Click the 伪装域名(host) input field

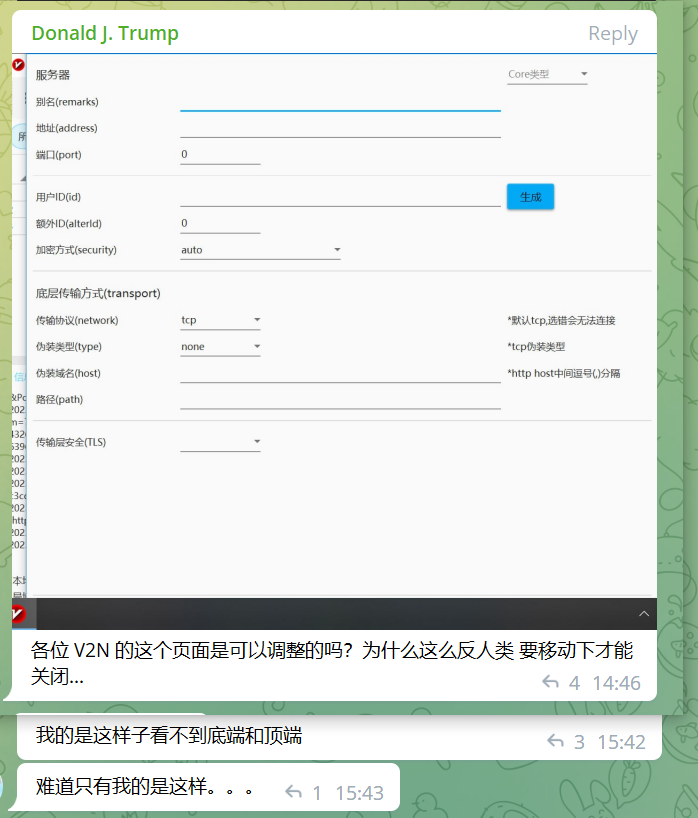[x=340, y=373]
